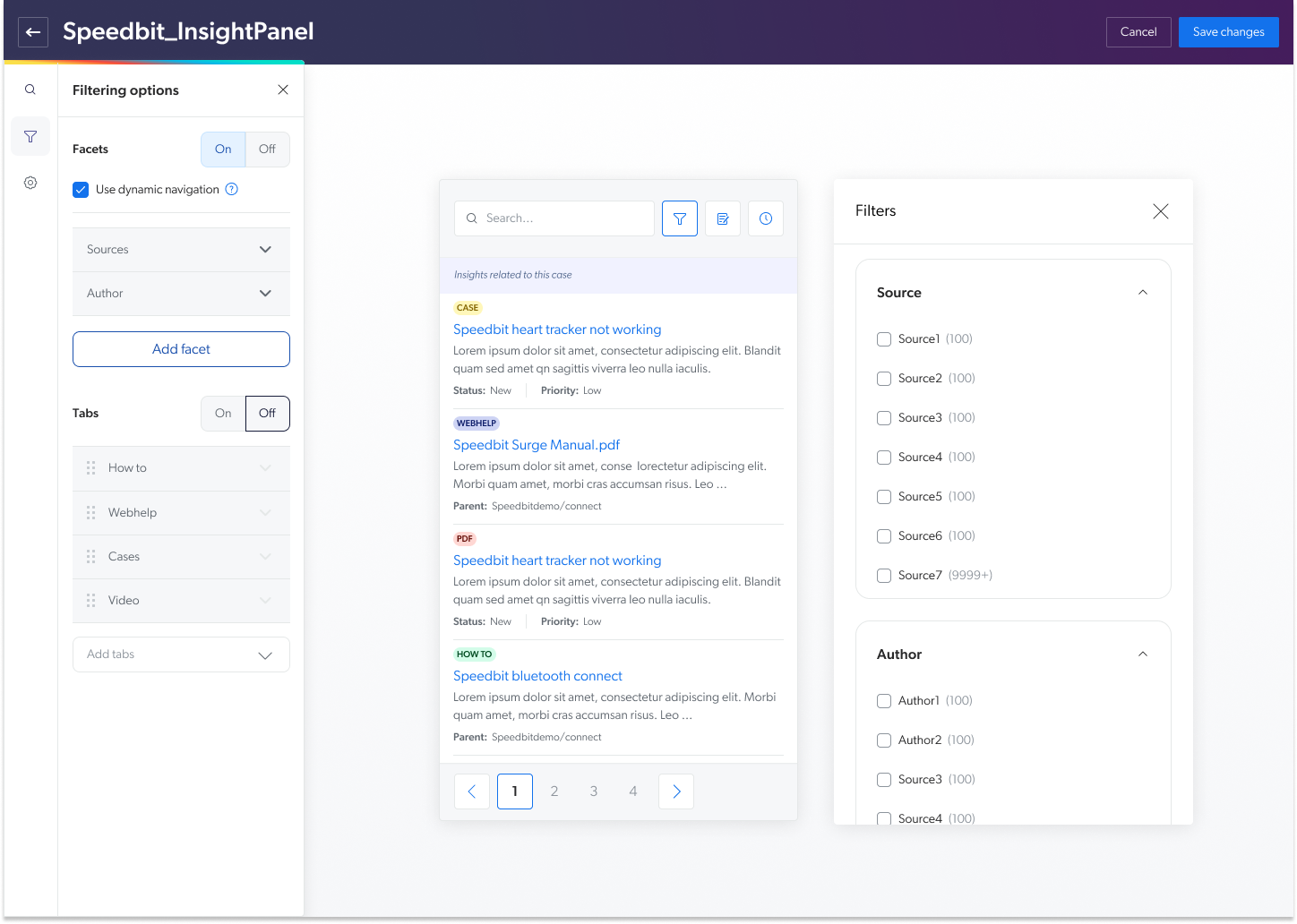
Task: Open the Speedbit Surge Manual.pdf link
Action: point(536,444)
